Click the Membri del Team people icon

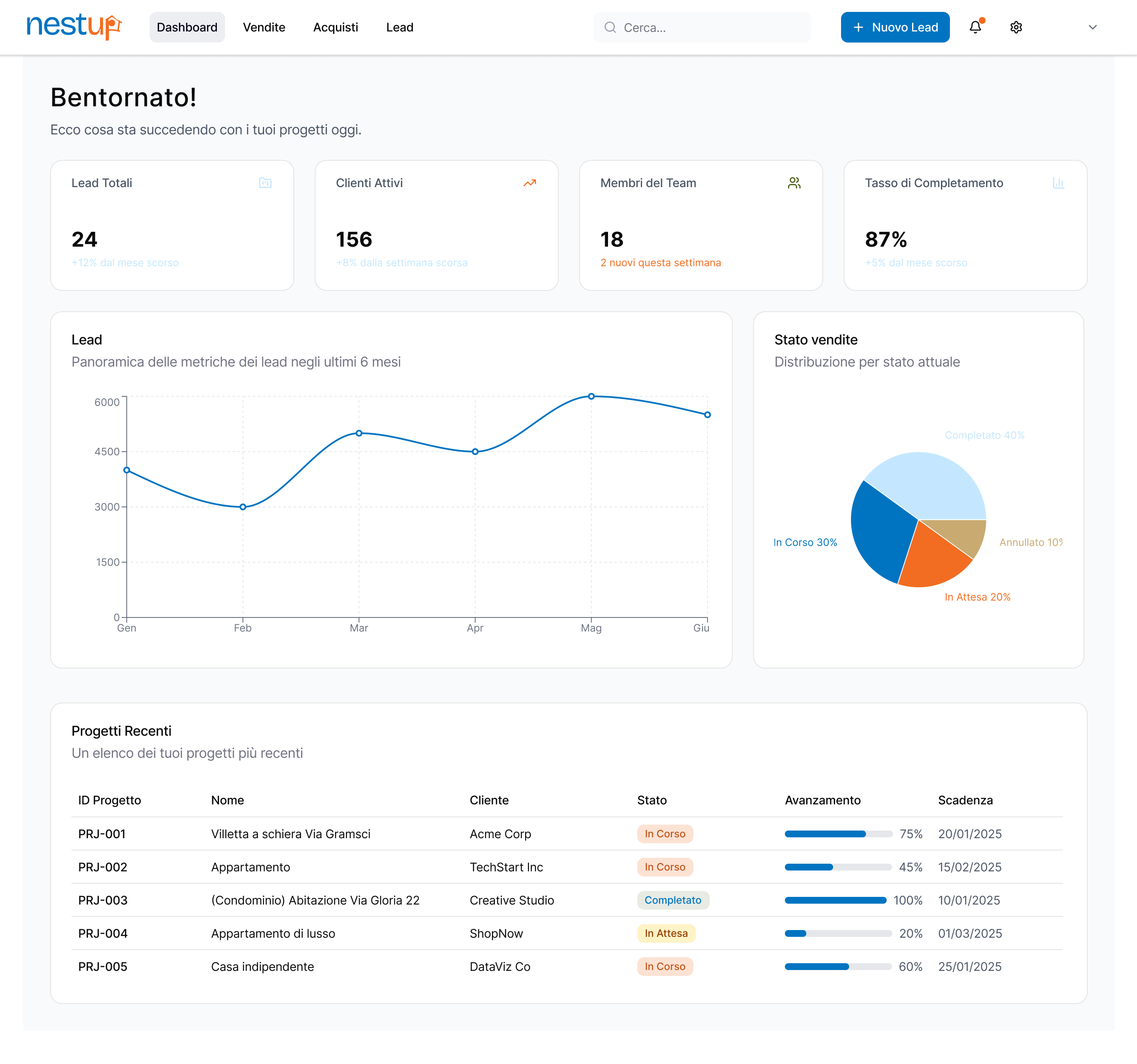[x=794, y=183]
